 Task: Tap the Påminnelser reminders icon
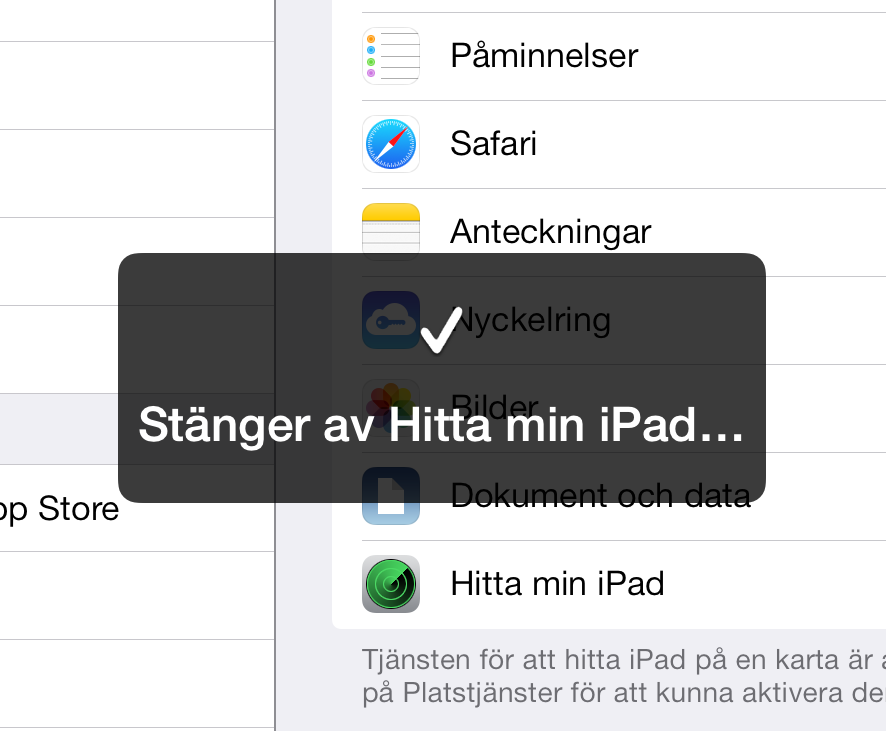tap(390, 56)
